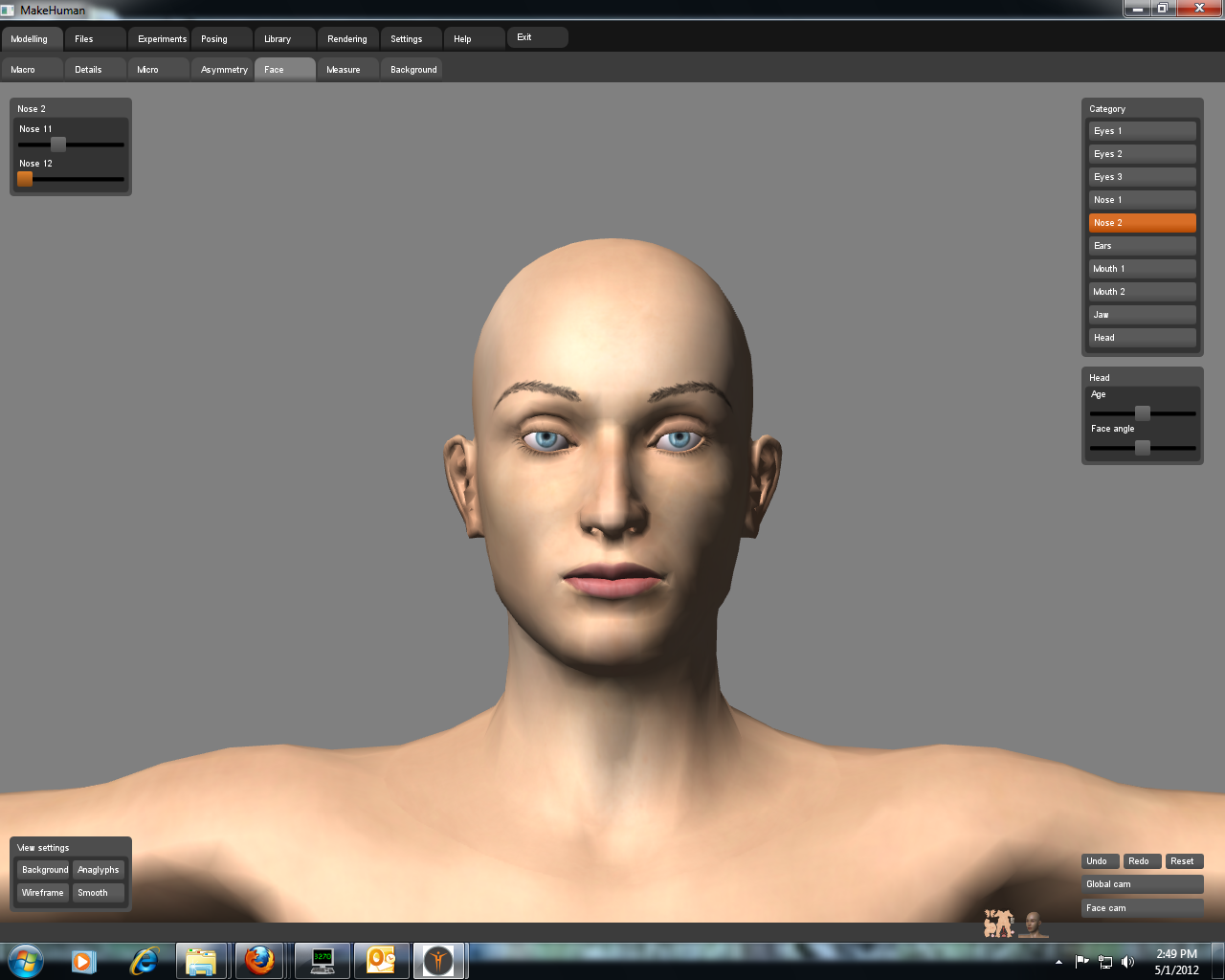
Task: Enable Anaglyphs view mode
Action: click(x=99, y=870)
